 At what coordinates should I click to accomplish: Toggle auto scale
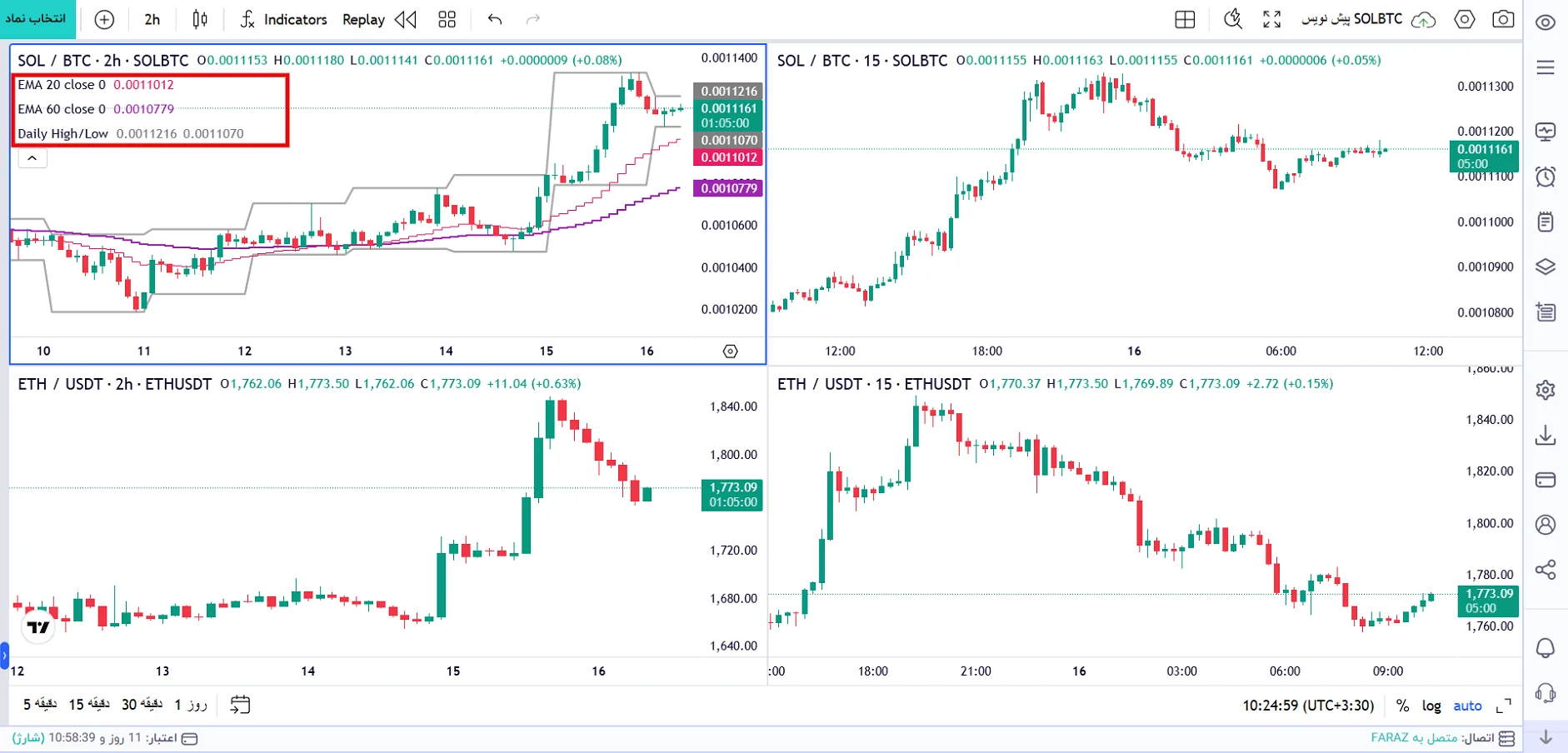pyautogui.click(x=1467, y=706)
